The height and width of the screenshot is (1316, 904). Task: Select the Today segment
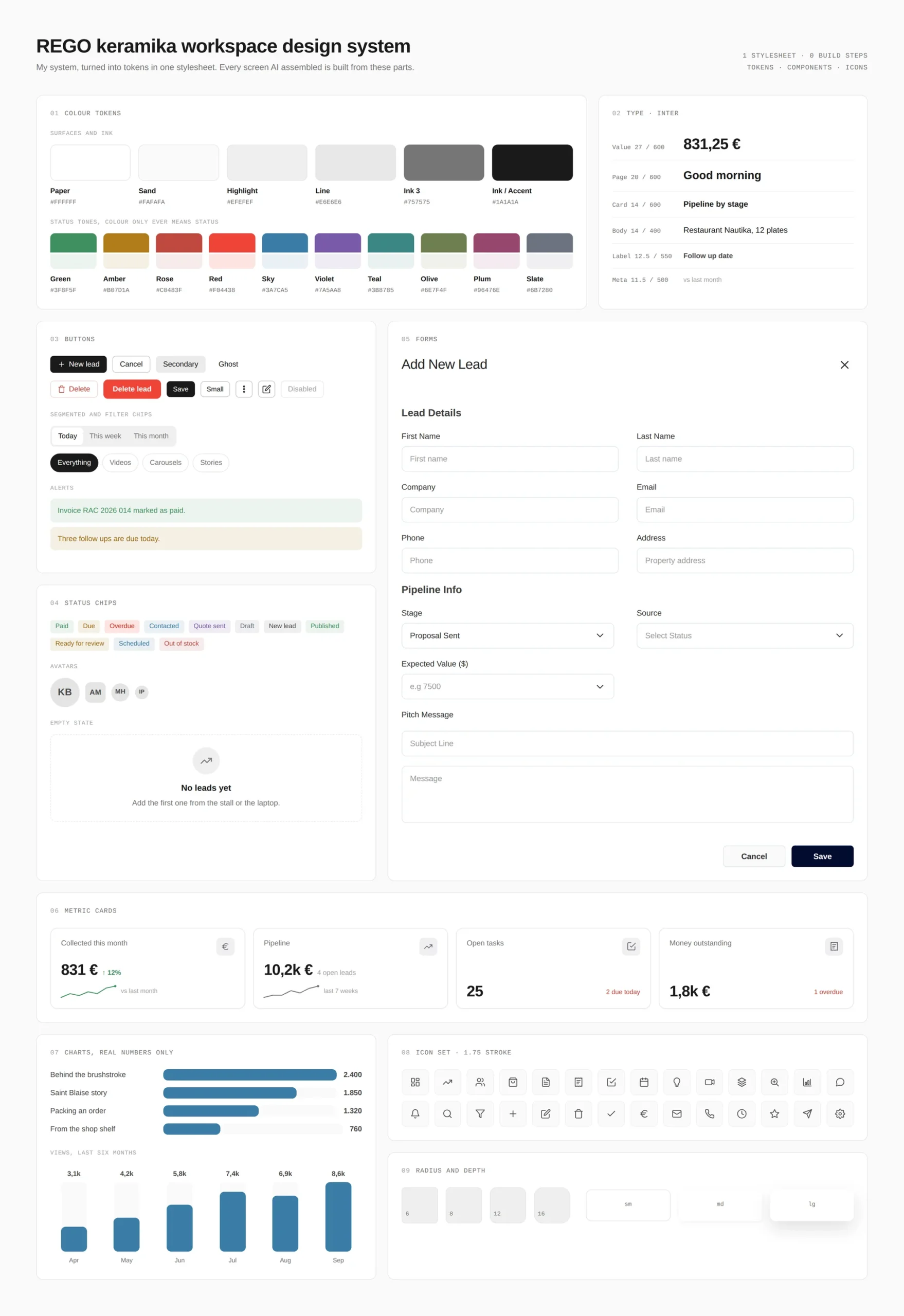pos(67,436)
